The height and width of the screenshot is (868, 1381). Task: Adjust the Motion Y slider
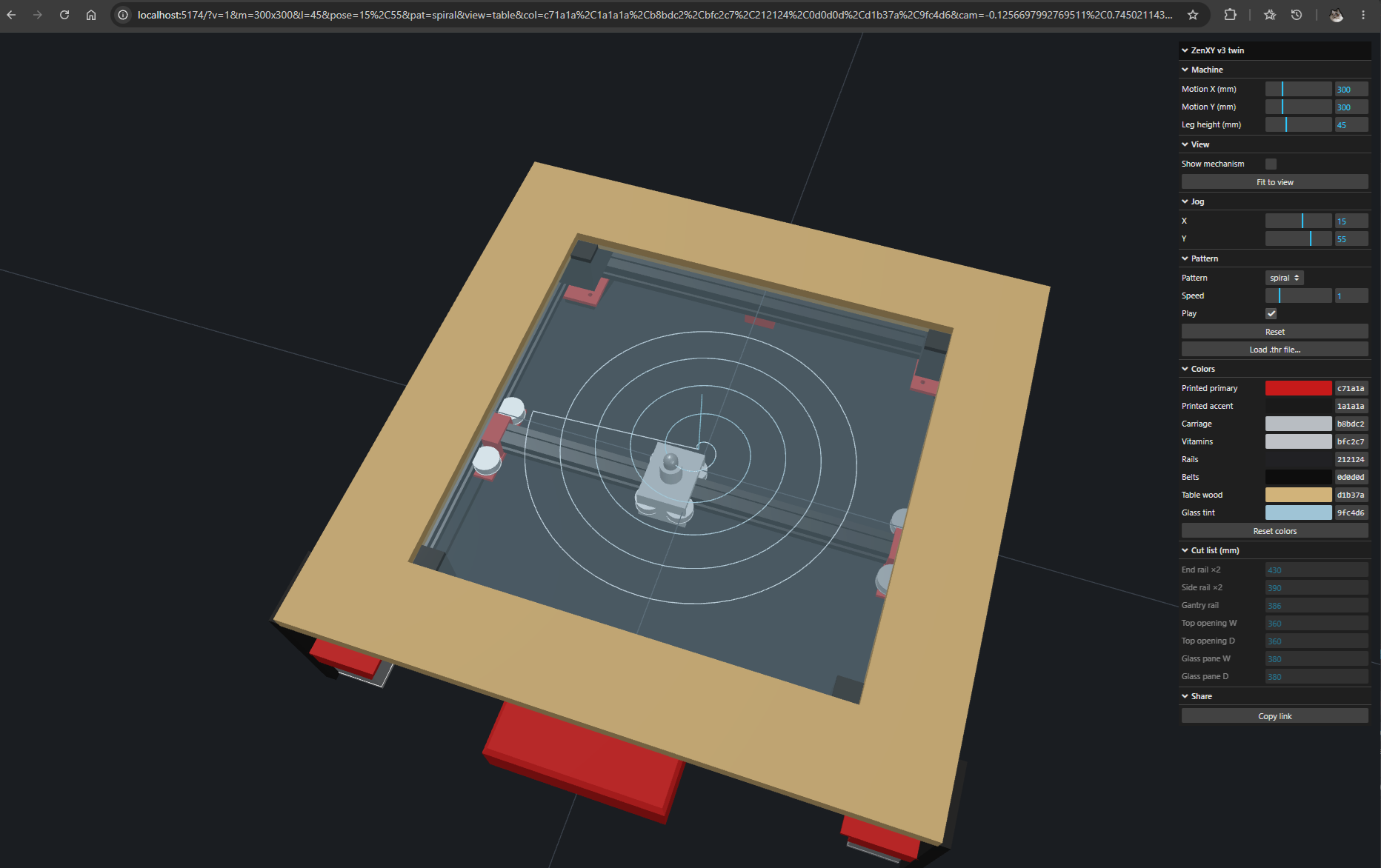tap(1298, 107)
